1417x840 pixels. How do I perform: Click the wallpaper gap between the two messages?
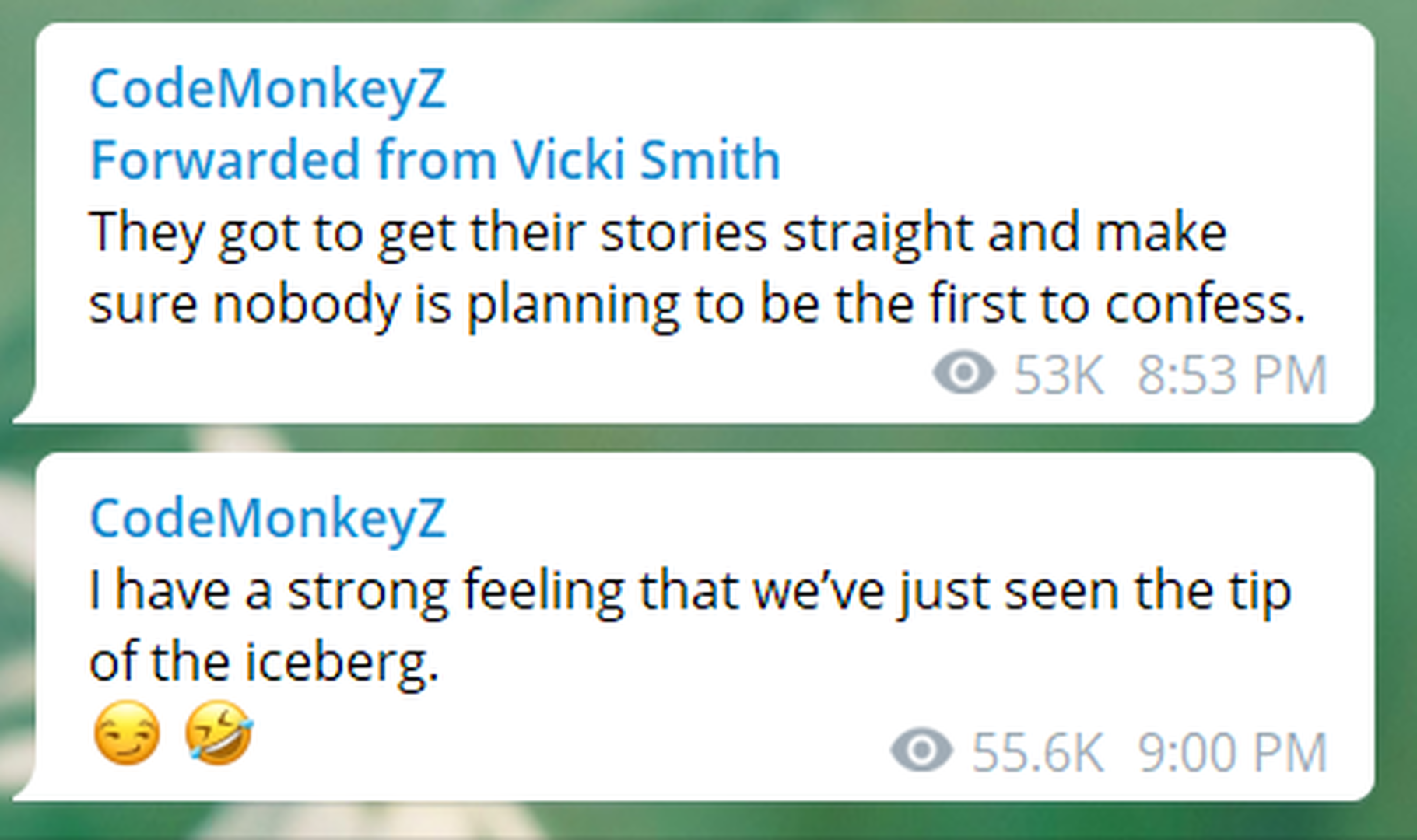(700, 438)
